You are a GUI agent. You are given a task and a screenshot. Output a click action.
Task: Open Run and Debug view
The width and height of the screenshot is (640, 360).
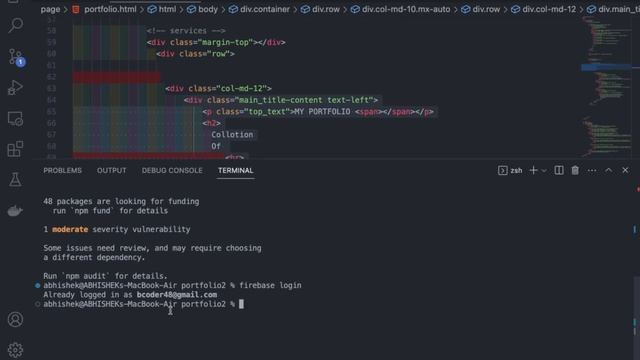click(x=15, y=87)
